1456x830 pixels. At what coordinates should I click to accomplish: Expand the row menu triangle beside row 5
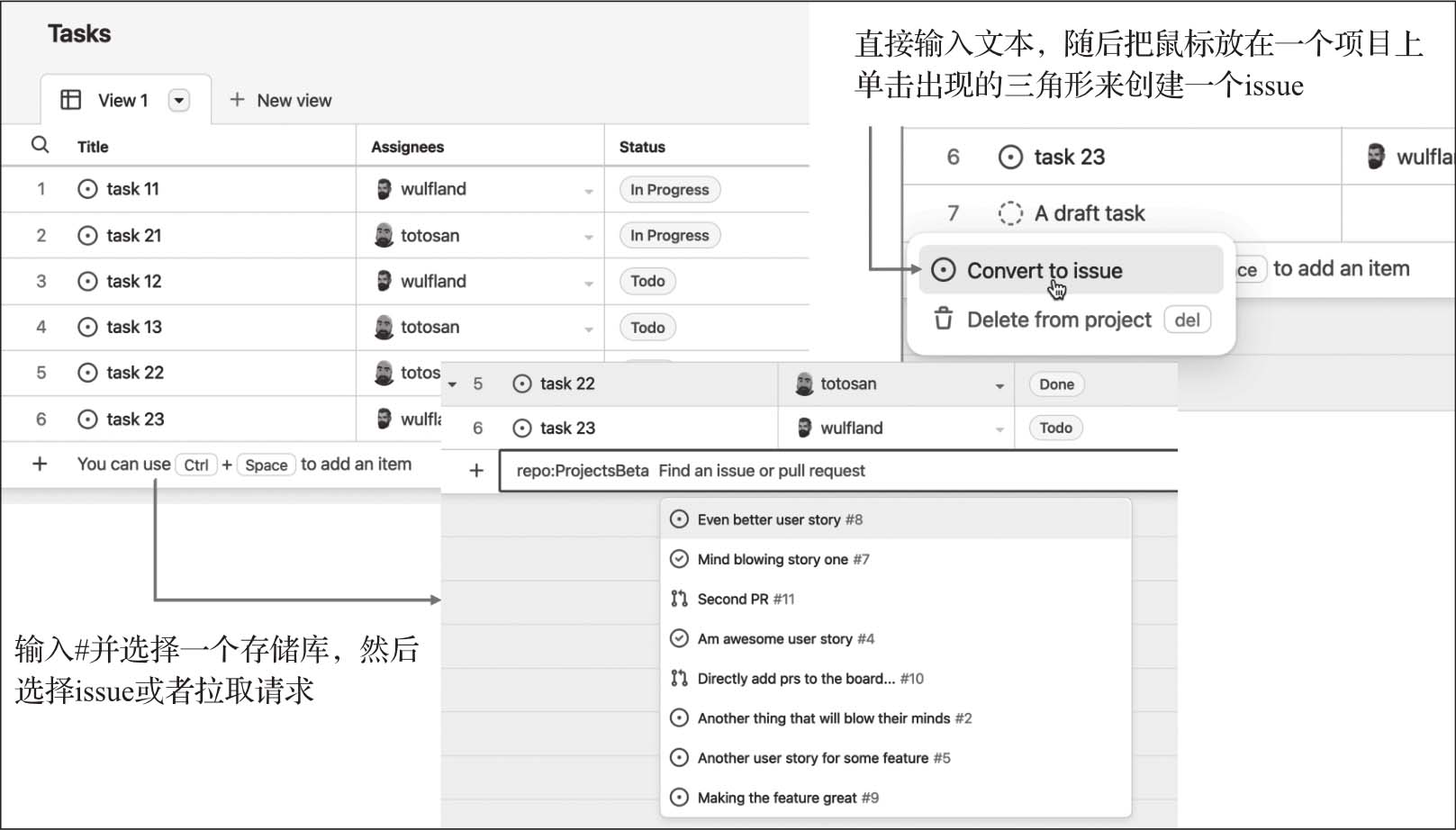point(452,384)
